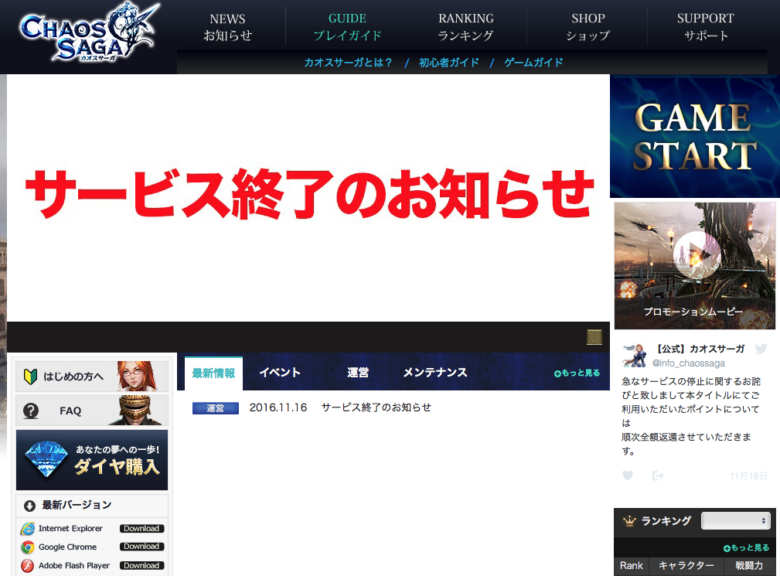
Task: Like the tweet with the heart icon
Action: pyautogui.click(x=628, y=476)
